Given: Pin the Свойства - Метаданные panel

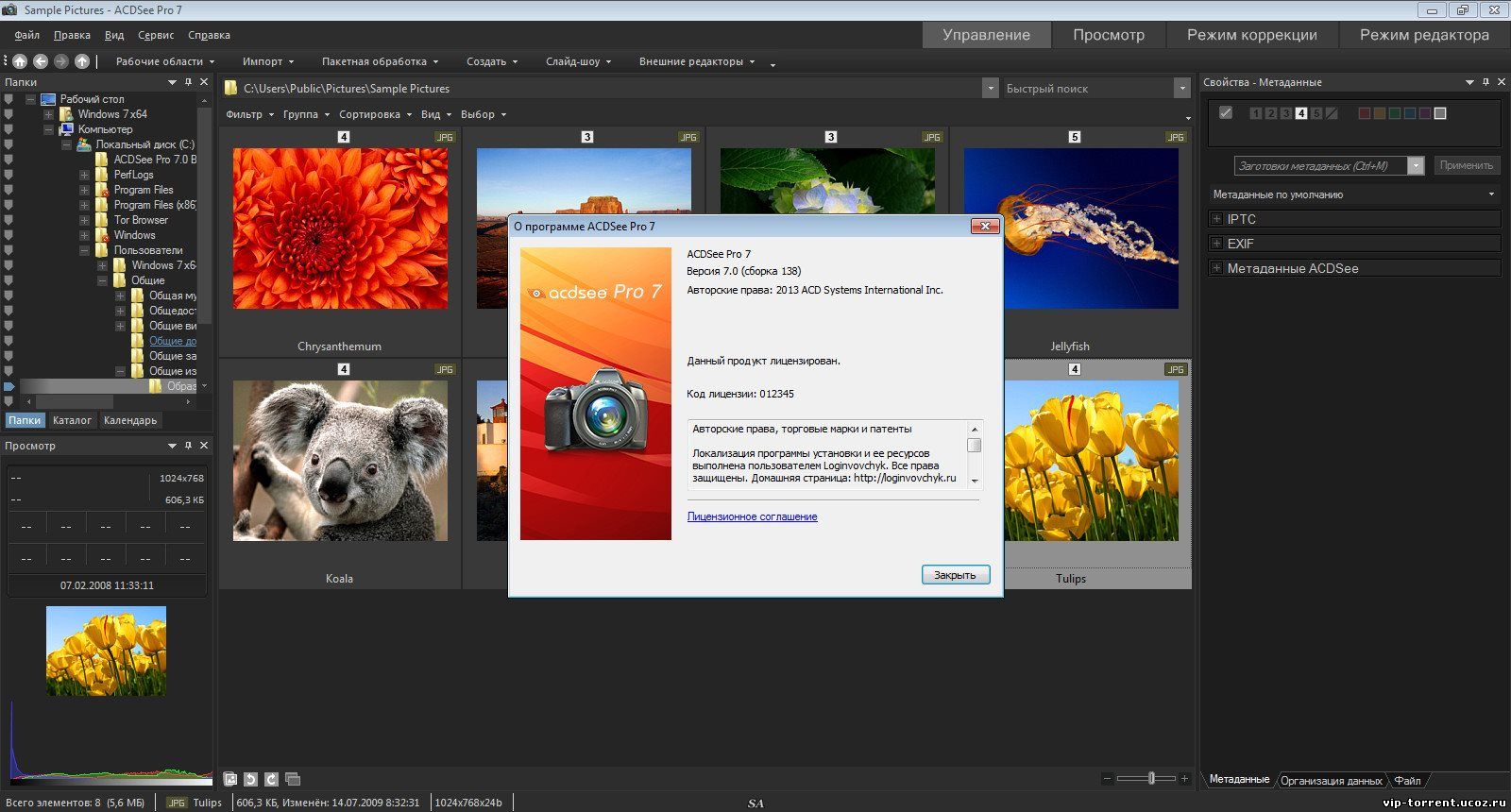Looking at the screenshot, I should pyautogui.click(x=1486, y=82).
